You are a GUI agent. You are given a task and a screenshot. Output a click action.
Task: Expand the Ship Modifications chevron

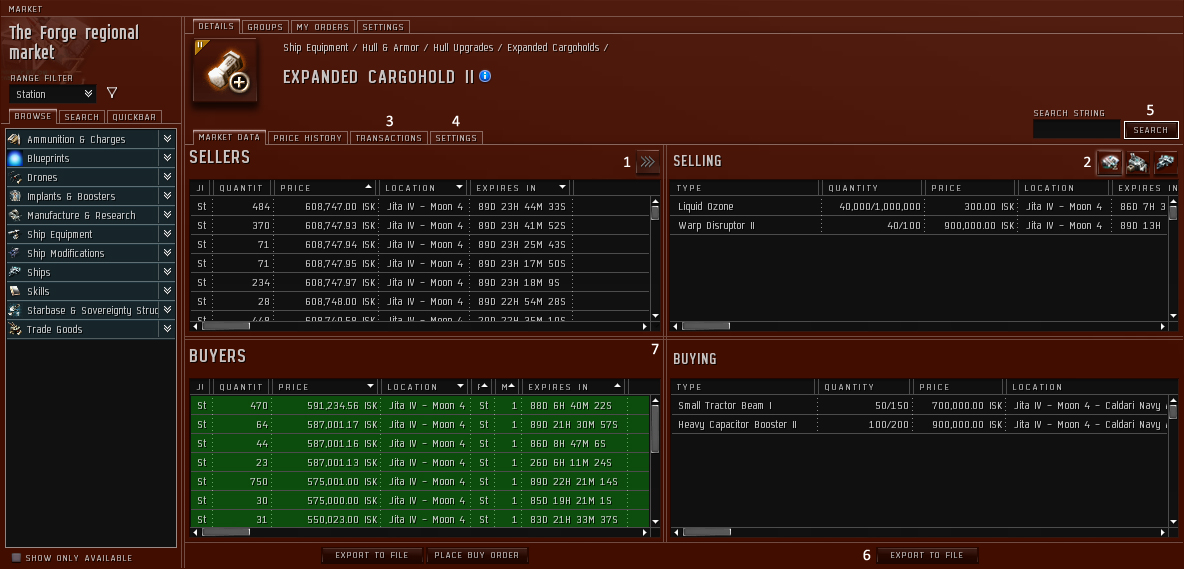pyautogui.click(x=168, y=254)
